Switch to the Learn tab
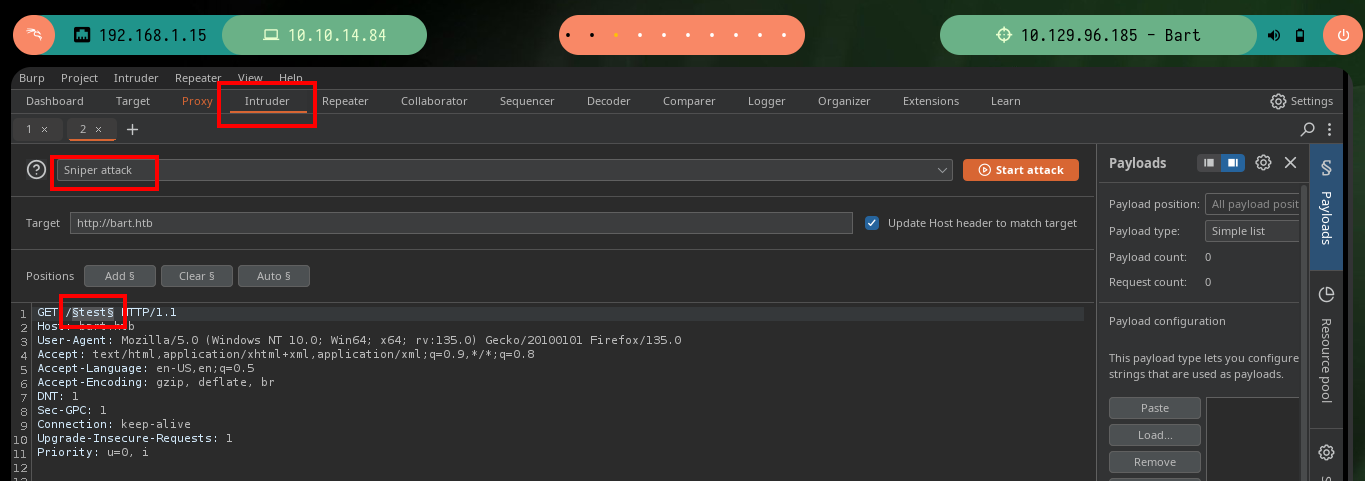Image resolution: width=1365 pixels, height=481 pixels. [1005, 101]
